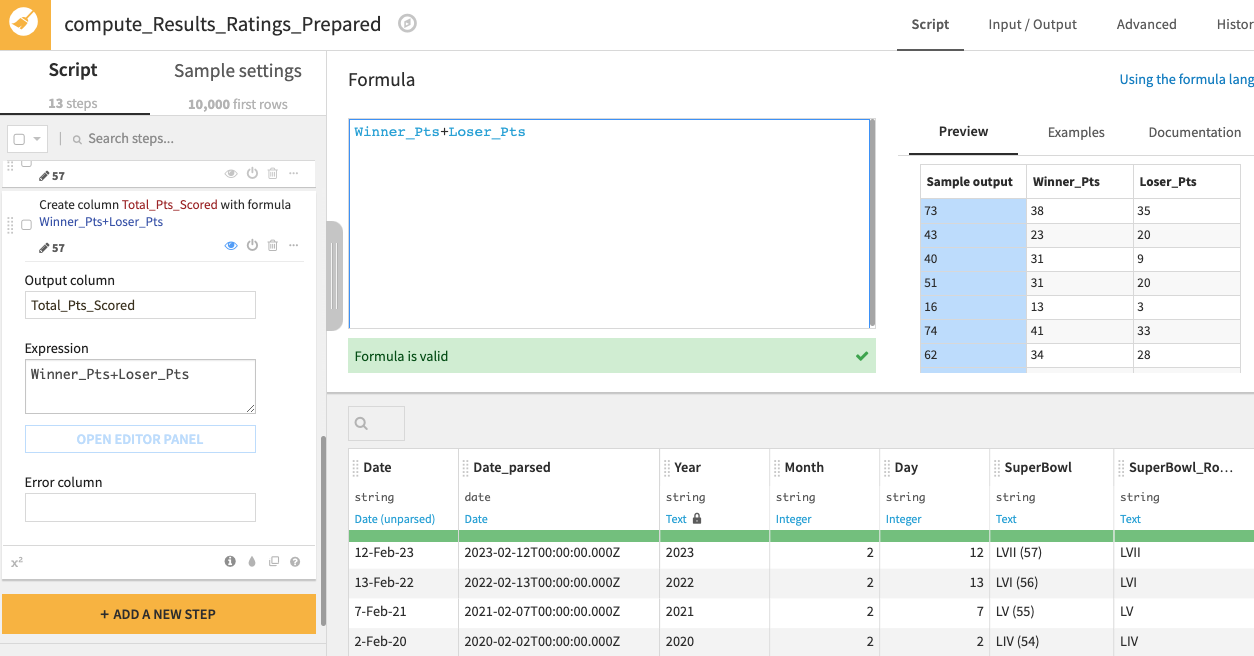Delete the Total_Pts_Scored step via trash icon

[x=272, y=245]
